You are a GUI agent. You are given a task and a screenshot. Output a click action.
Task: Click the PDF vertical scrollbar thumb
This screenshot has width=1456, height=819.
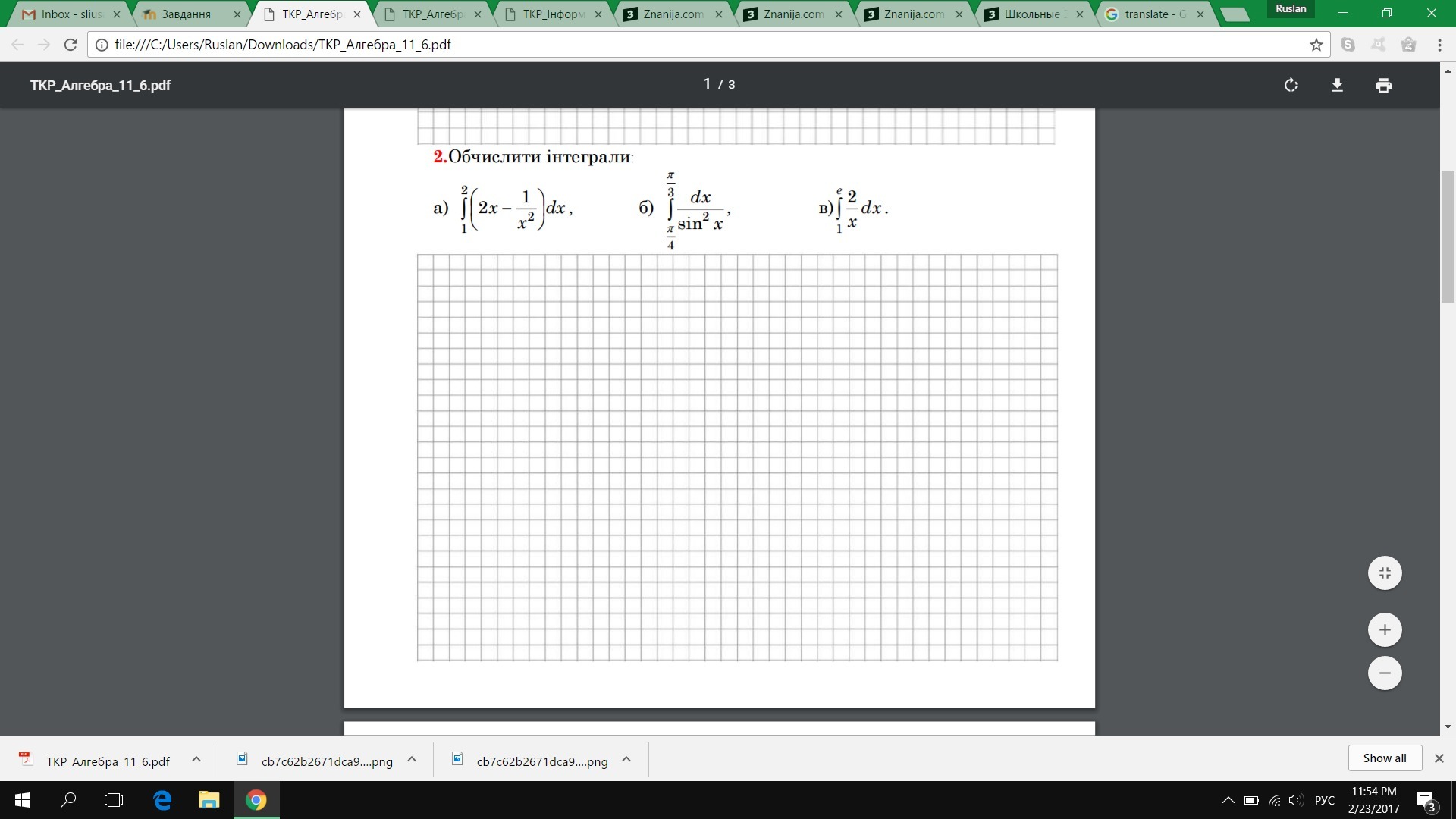[x=1448, y=237]
